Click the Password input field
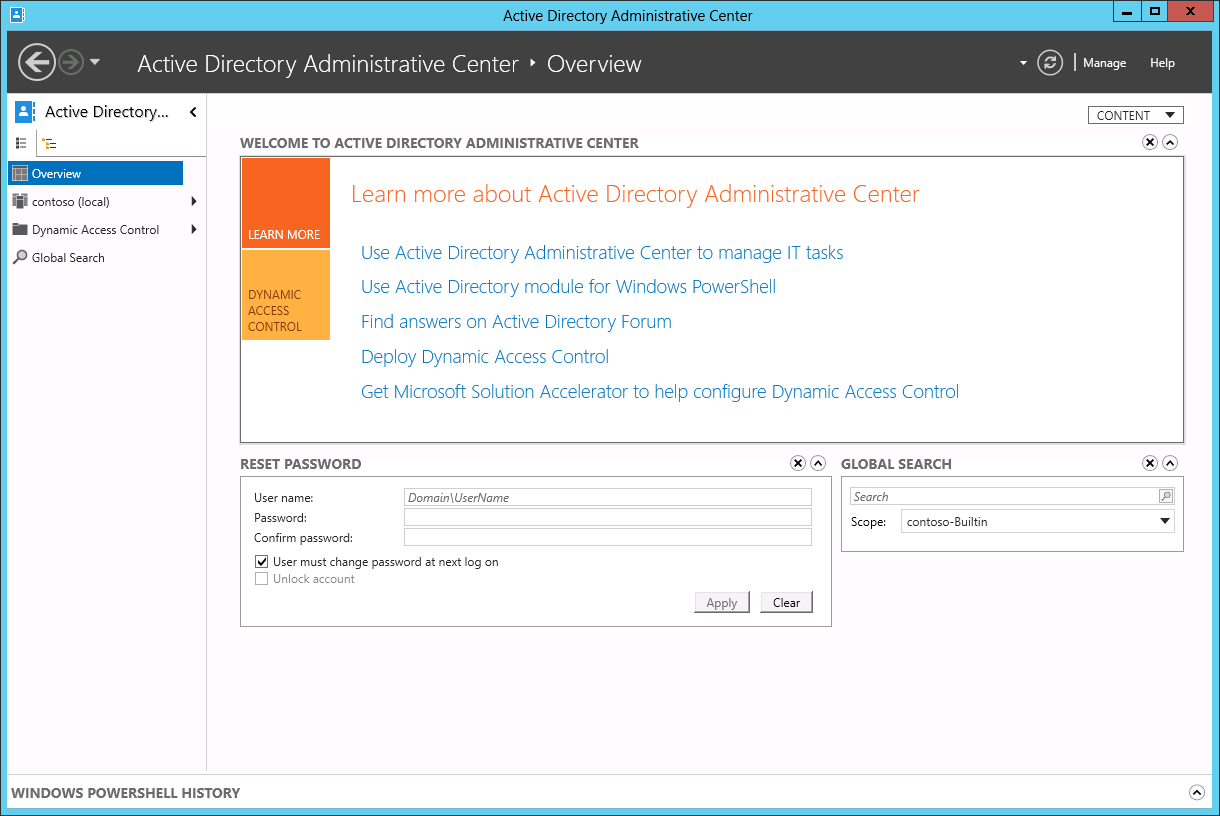Screen dimensions: 1220x816 pyautogui.click(x=608, y=517)
